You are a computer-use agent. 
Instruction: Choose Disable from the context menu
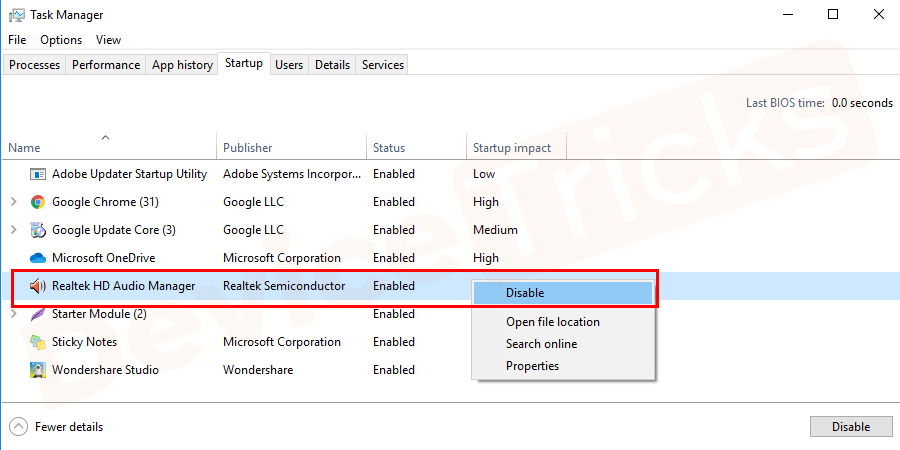pos(562,293)
